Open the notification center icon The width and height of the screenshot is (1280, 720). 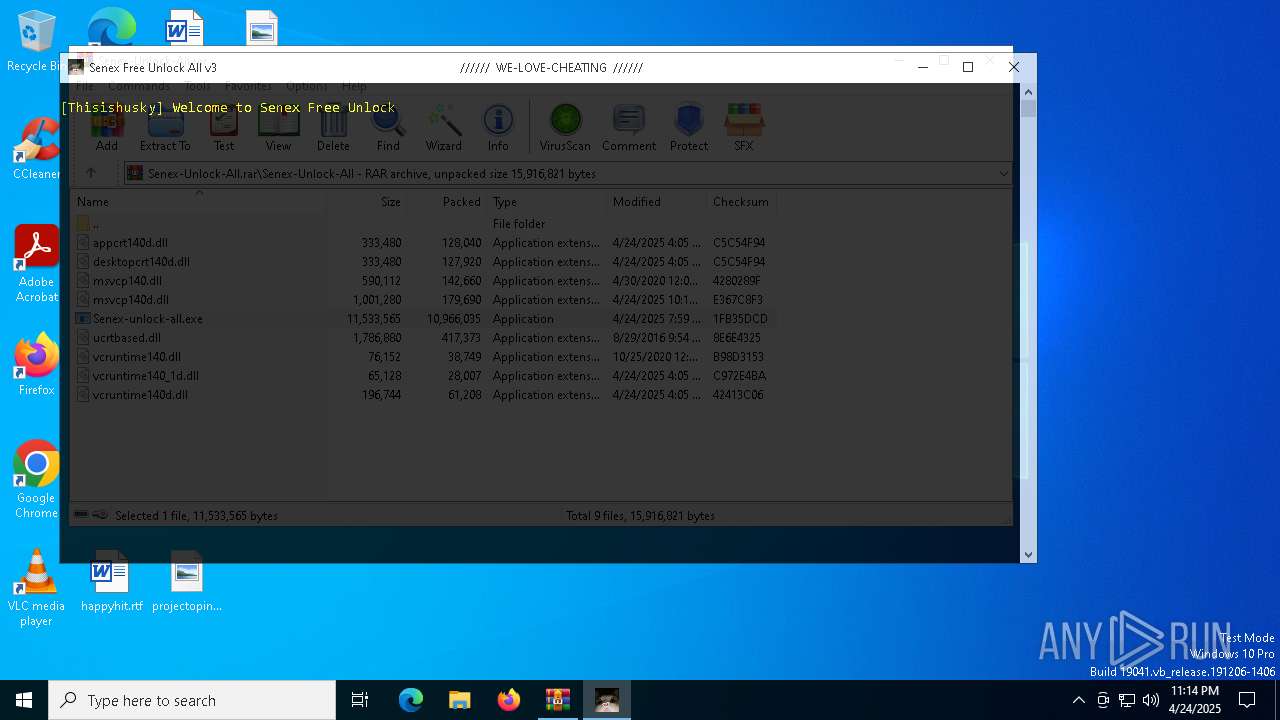tap(1247, 700)
